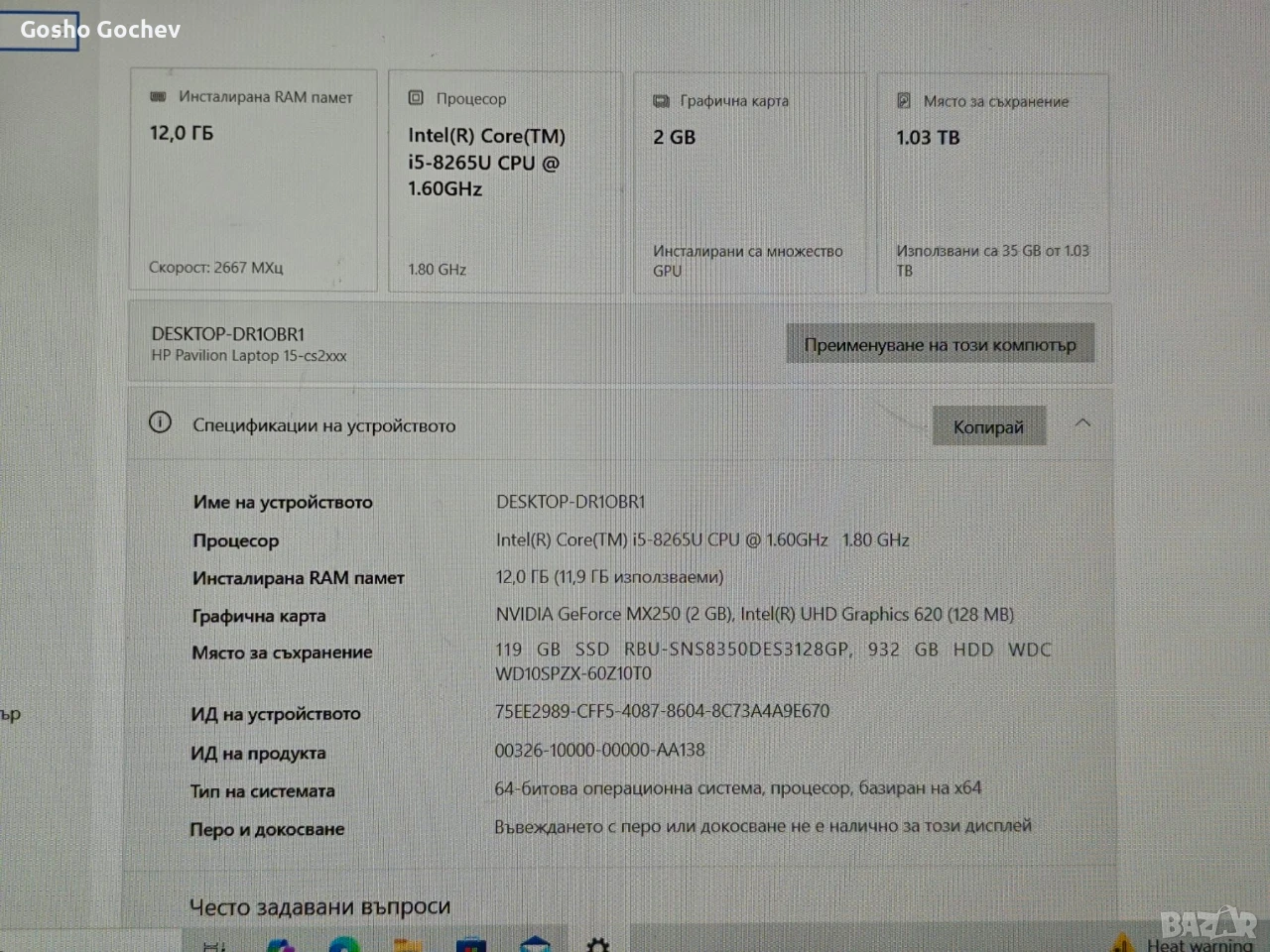Click the storage drive icon

(x=904, y=101)
